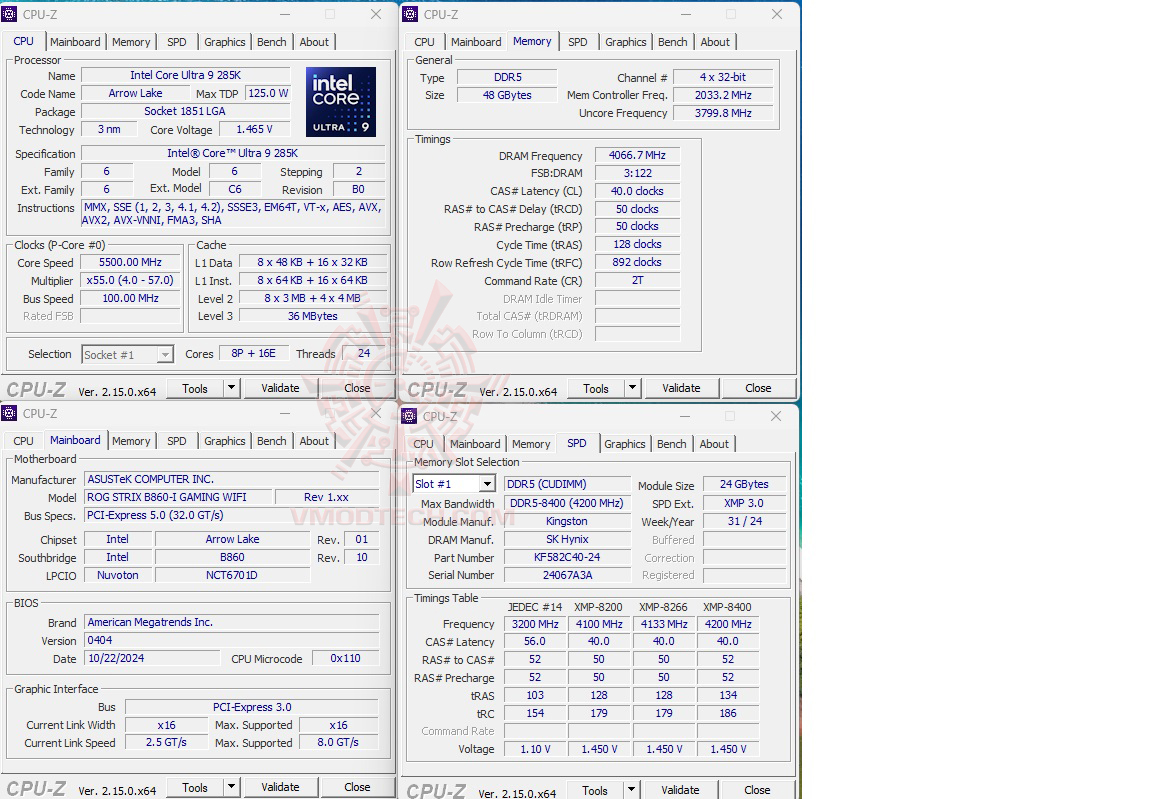
Task: Select Graphics tab in SPD window
Action: coord(624,444)
